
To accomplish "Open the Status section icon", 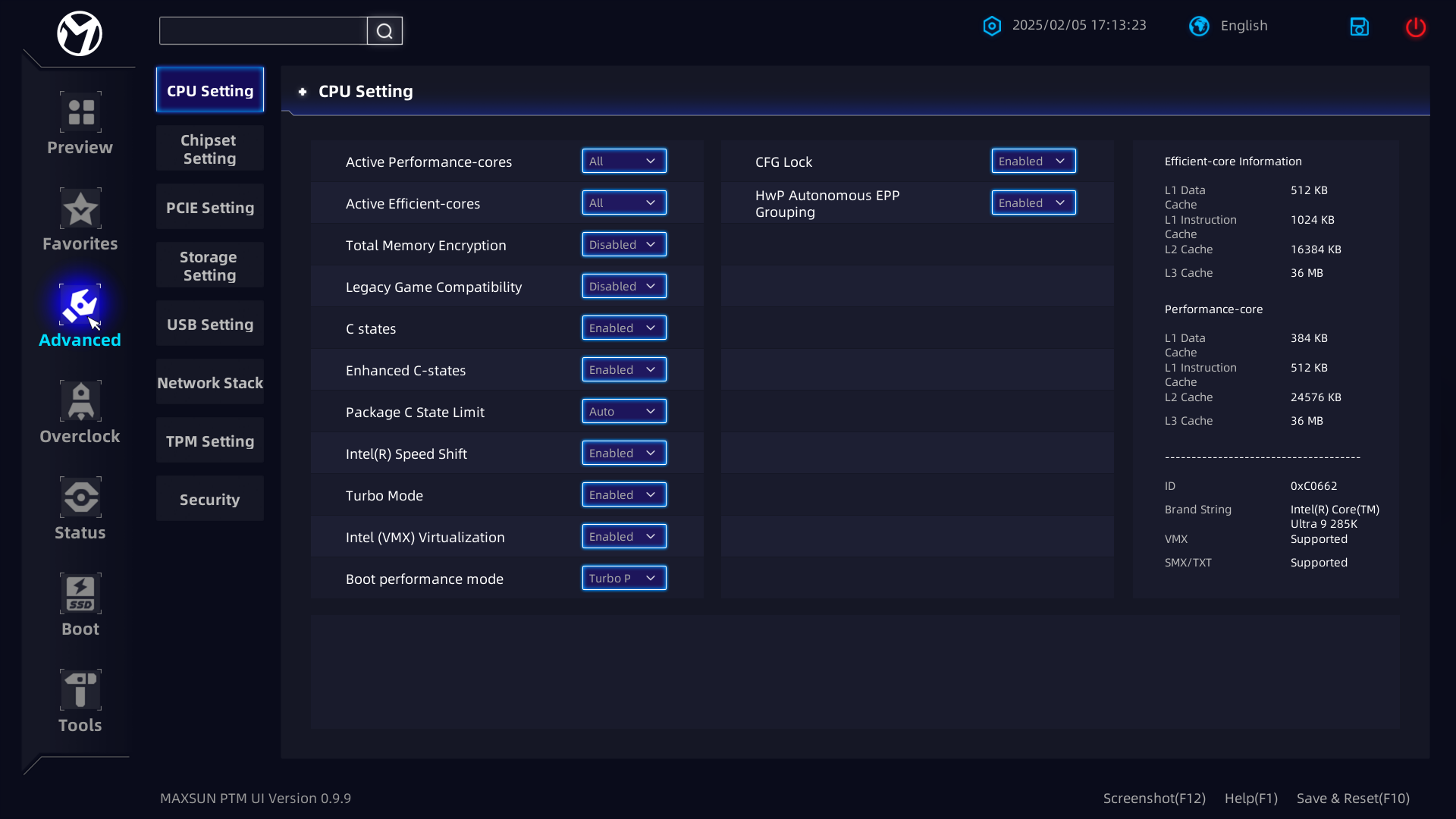I will pos(80,497).
